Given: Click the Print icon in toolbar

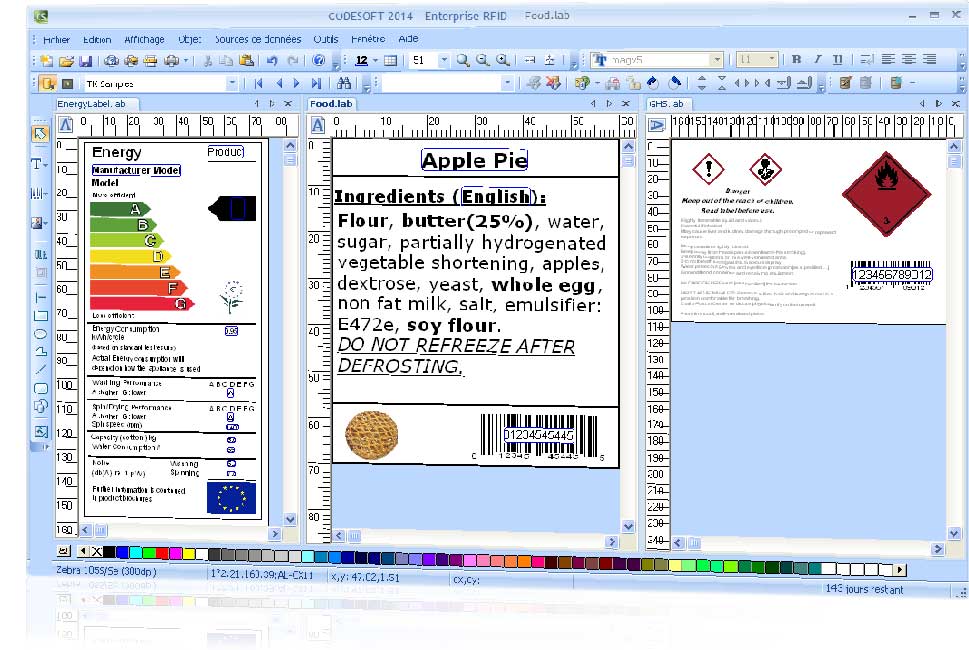Looking at the screenshot, I should pos(150,60).
